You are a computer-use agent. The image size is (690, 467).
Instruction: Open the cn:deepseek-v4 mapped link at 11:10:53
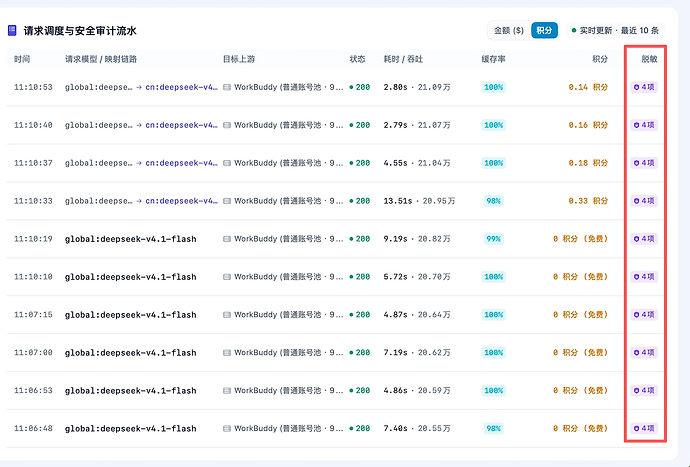[x=181, y=87]
